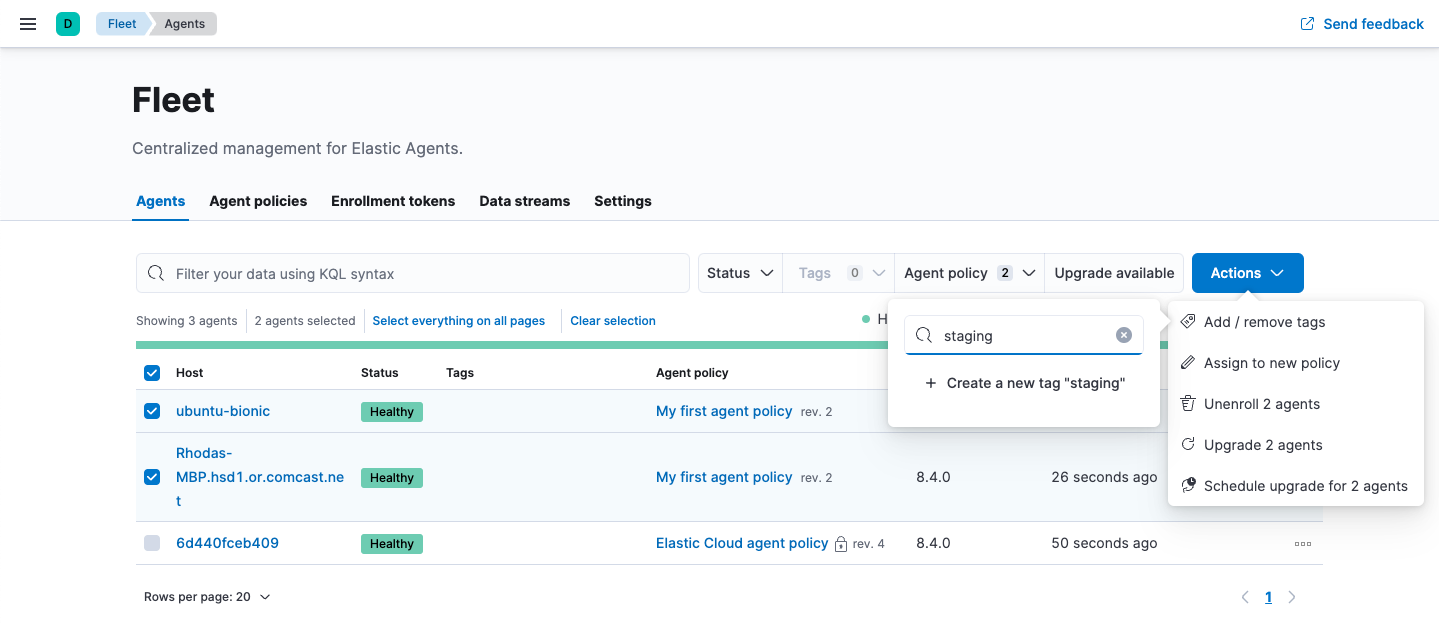Switch to the Agent policies tab
1439x623 pixels.
258,201
